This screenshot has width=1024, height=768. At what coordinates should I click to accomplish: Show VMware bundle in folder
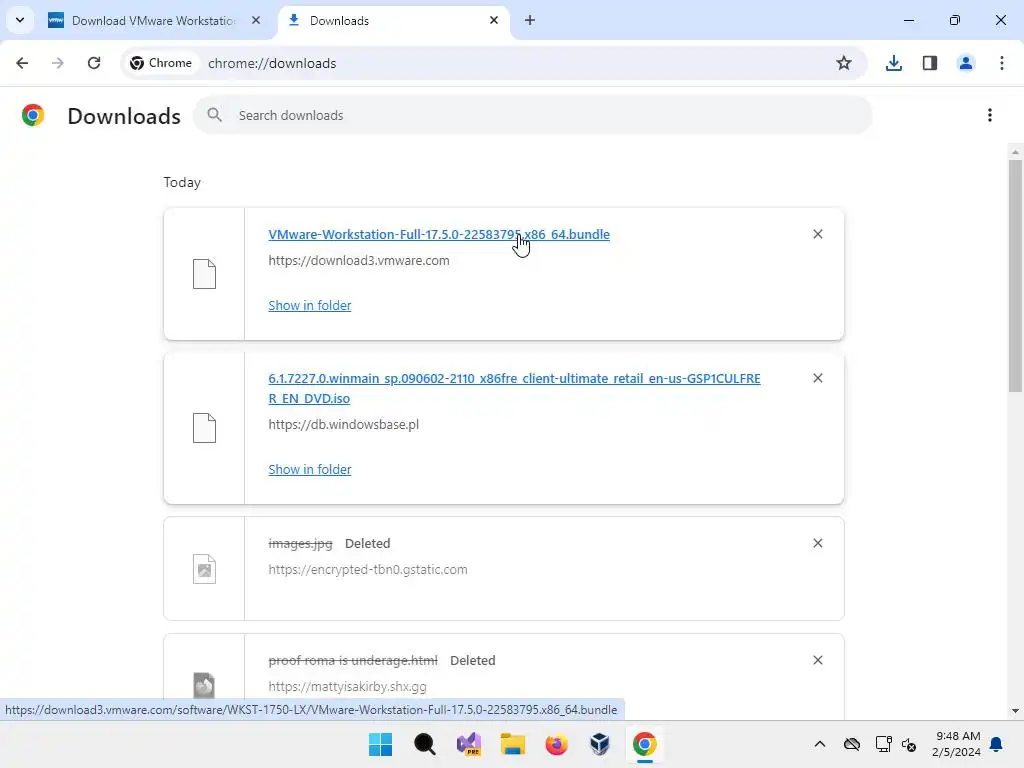click(x=310, y=306)
